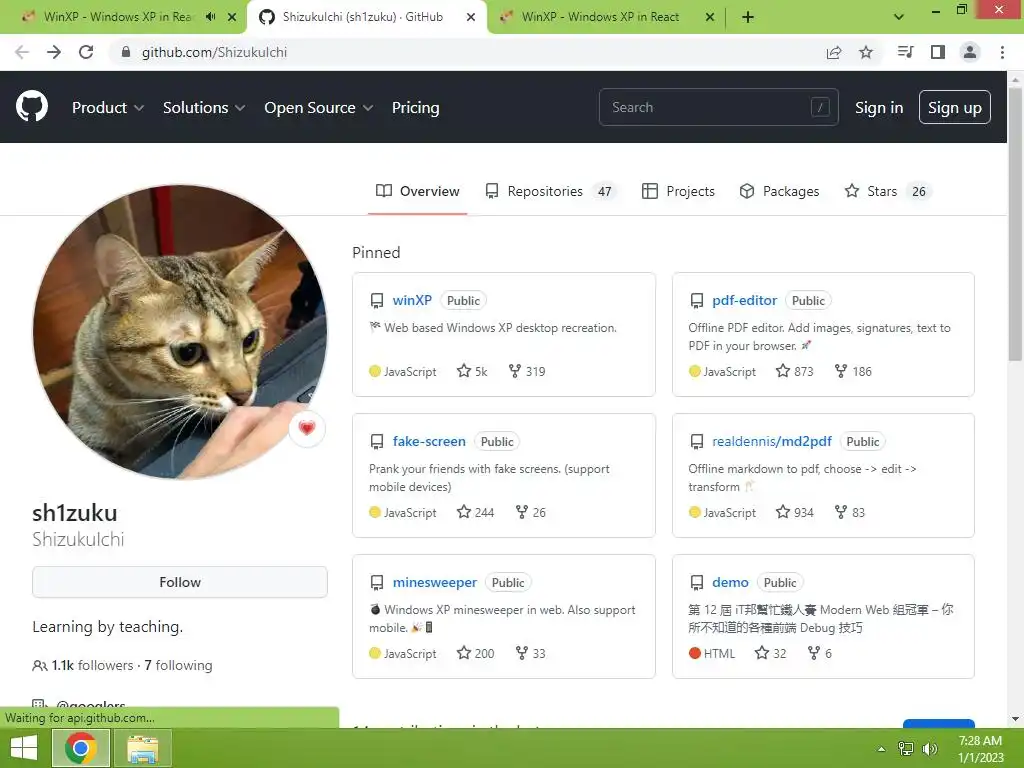Open the winXP repository link

click(412, 300)
